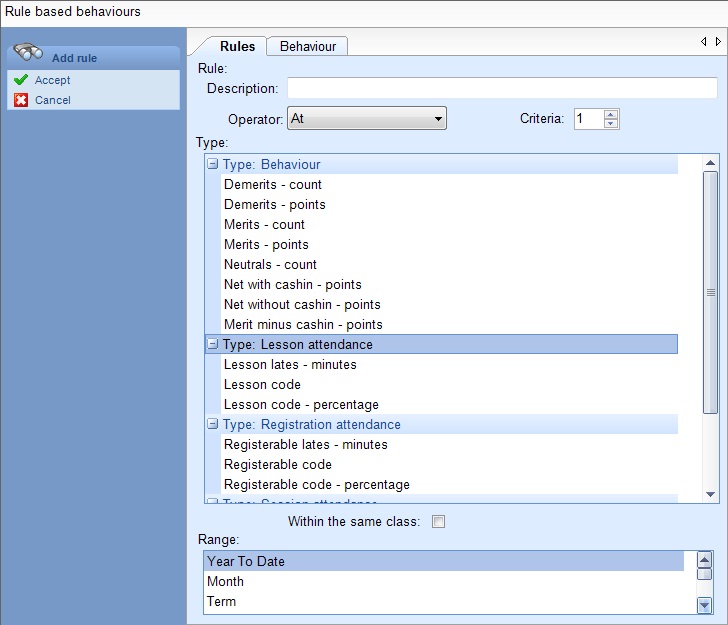Click the Accept link

(x=52, y=80)
